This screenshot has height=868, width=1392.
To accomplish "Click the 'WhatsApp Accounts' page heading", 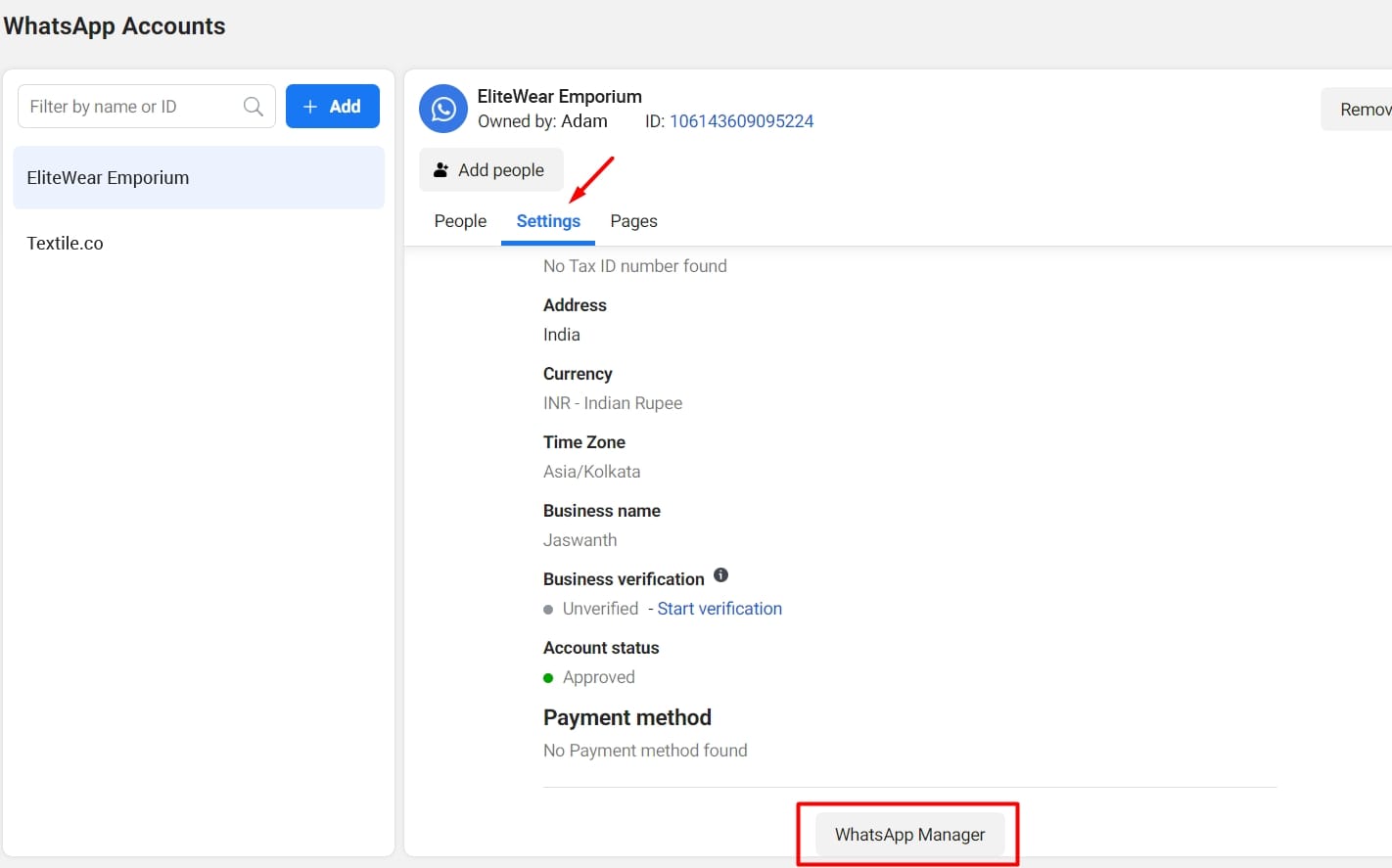I will click(x=115, y=26).
